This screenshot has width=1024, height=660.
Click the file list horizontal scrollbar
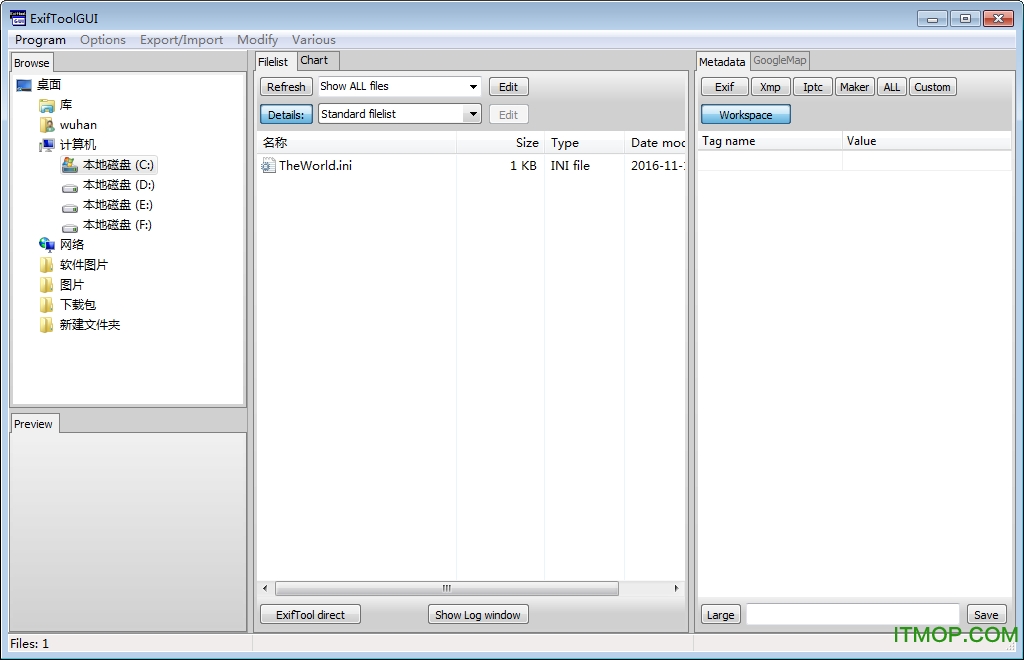[446, 589]
